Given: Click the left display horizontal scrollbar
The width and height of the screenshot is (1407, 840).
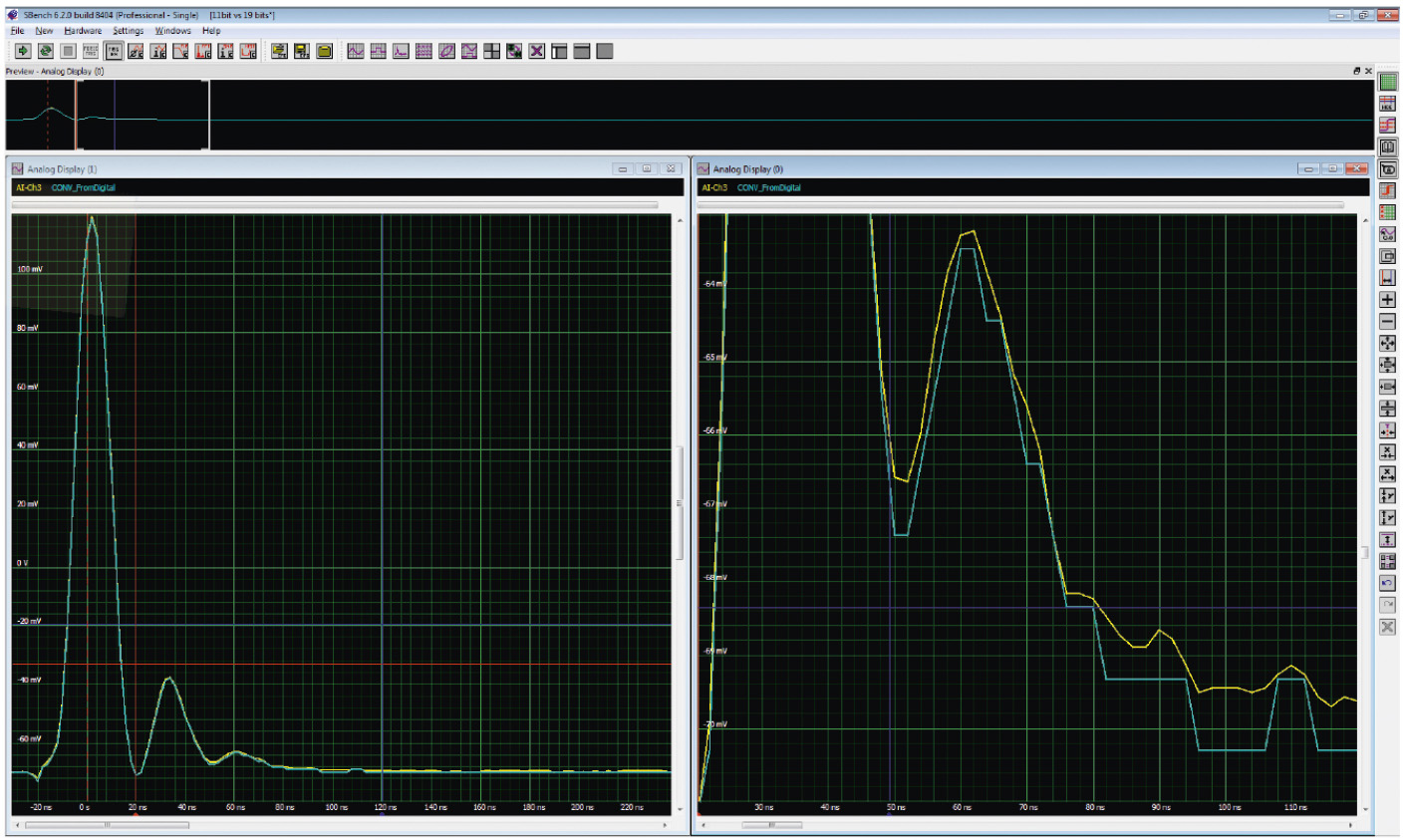Looking at the screenshot, I should click(x=107, y=825).
